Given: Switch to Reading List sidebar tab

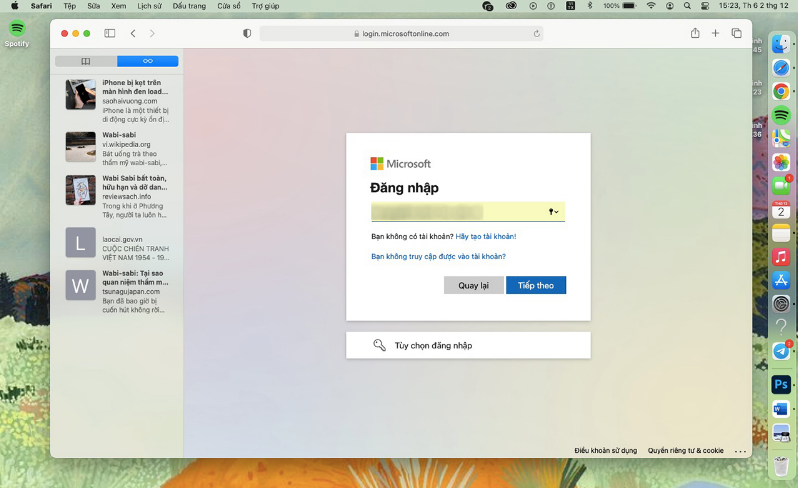Looking at the screenshot, I should coord(147,61).
